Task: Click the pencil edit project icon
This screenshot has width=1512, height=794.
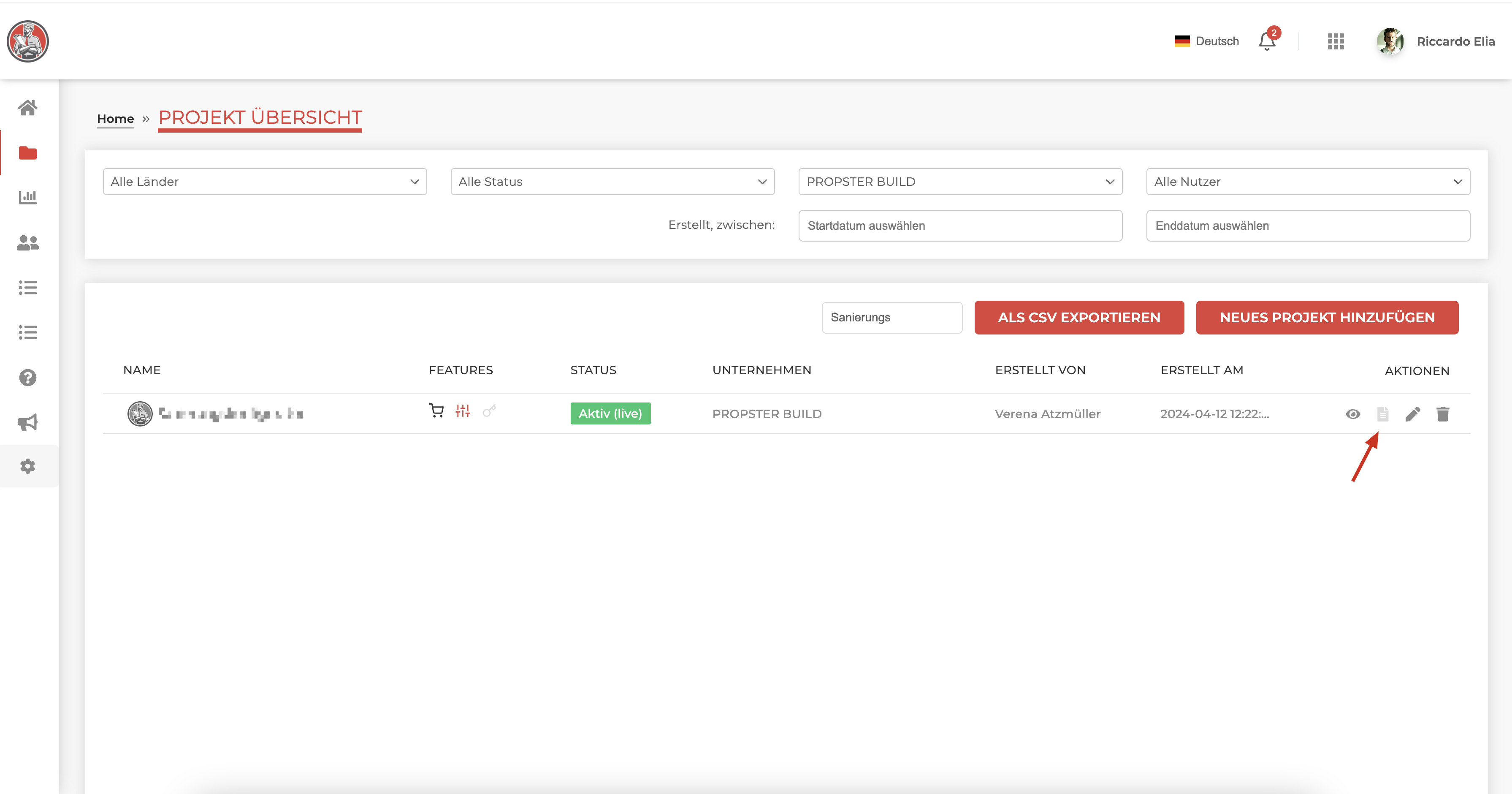Action: pyautogui.click(x=1412, y=414)
